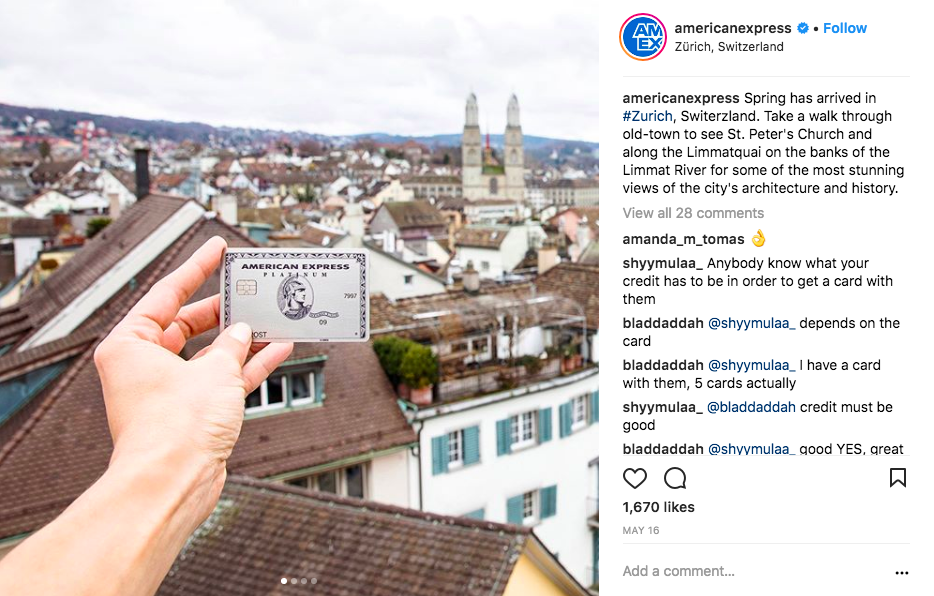Image resolution: width=934 pixels, height=596 pixels.
Task: Click the Amex card photo
Action: [x=295, y=295]
